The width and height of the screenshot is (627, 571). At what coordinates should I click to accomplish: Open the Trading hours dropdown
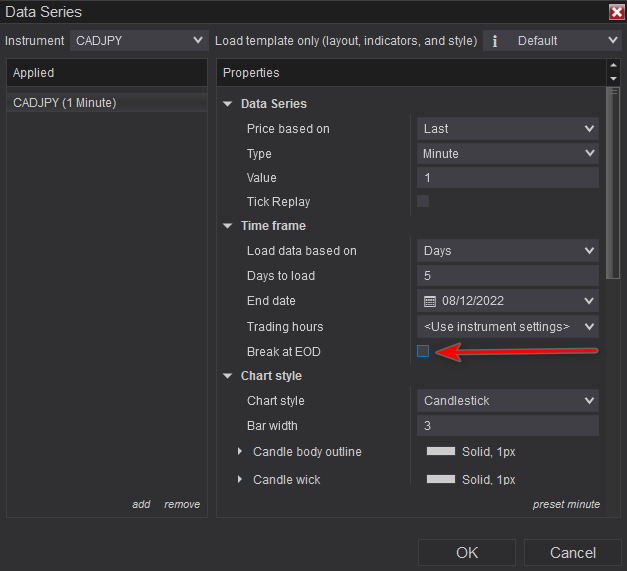point(507,327)
